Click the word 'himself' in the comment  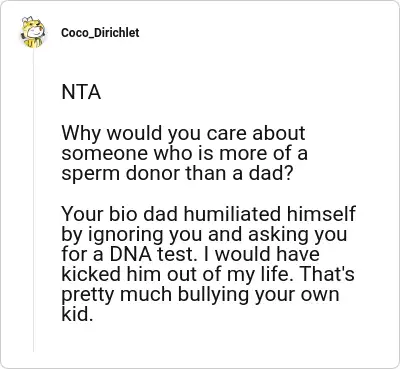point(321,214)
